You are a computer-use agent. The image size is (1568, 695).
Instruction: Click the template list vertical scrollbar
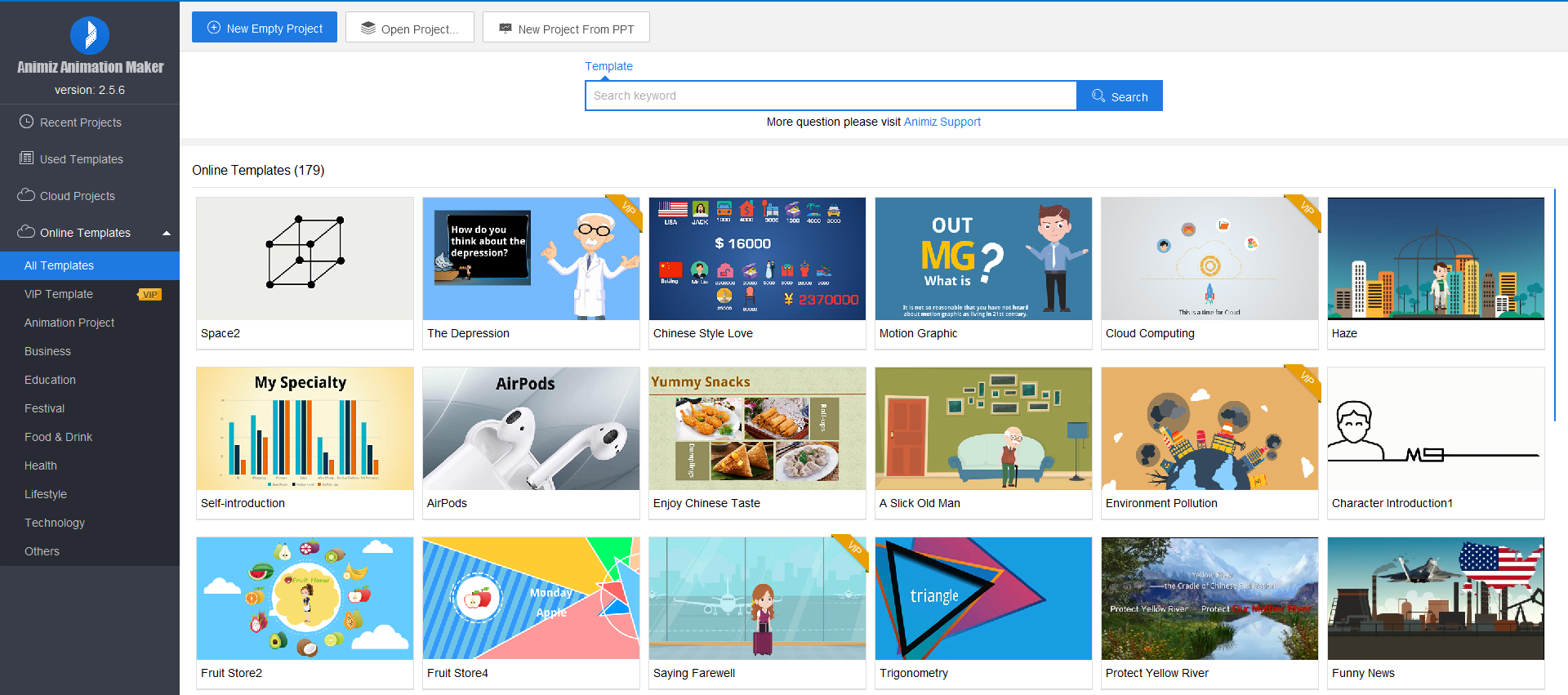tap(1554, 327)
